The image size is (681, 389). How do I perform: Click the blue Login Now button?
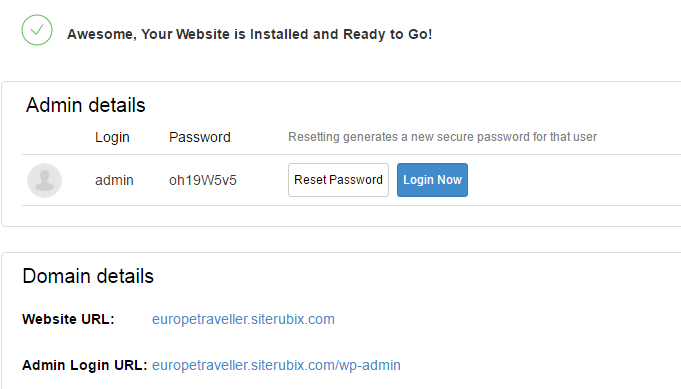coord(432,180)
